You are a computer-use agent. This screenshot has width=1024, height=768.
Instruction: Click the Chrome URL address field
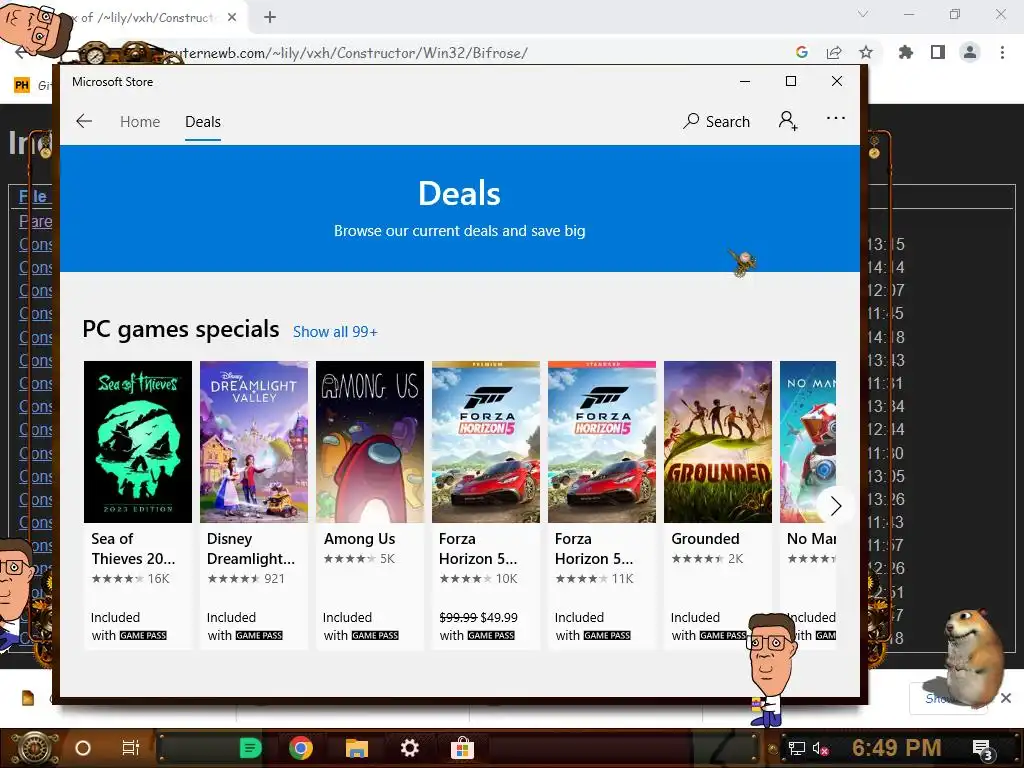[457, 53]
